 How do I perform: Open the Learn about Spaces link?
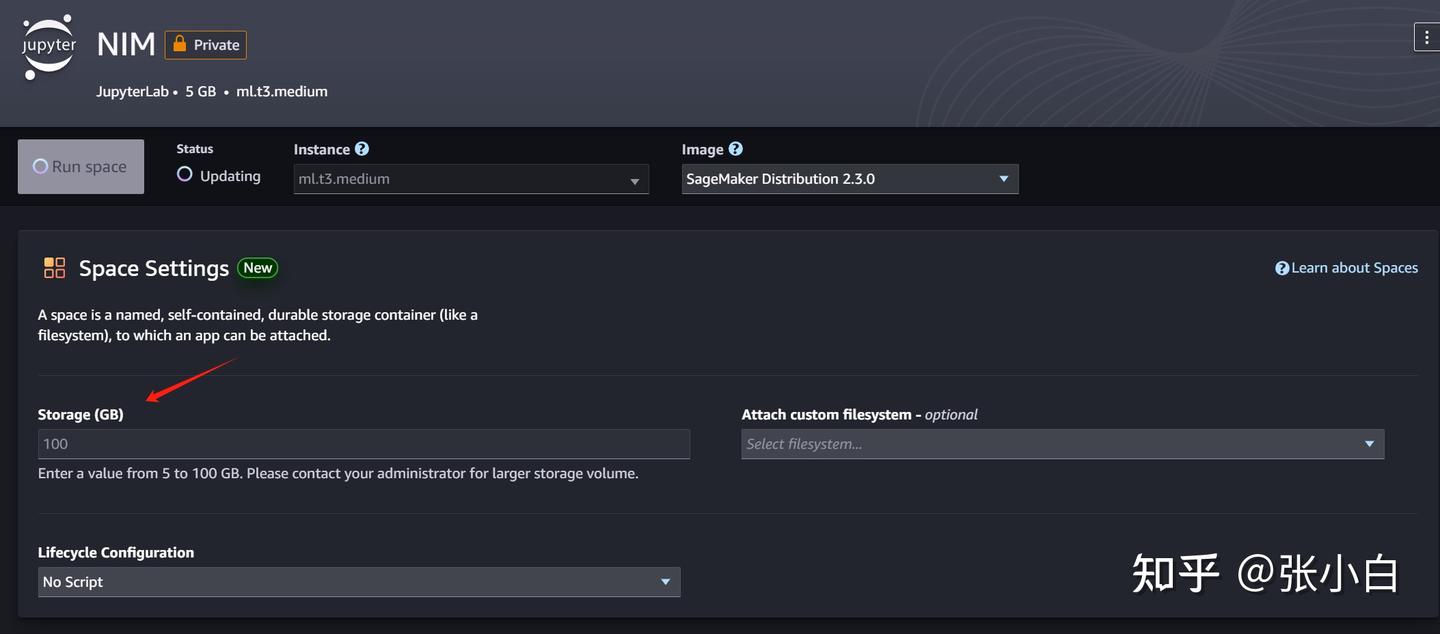1346,268
